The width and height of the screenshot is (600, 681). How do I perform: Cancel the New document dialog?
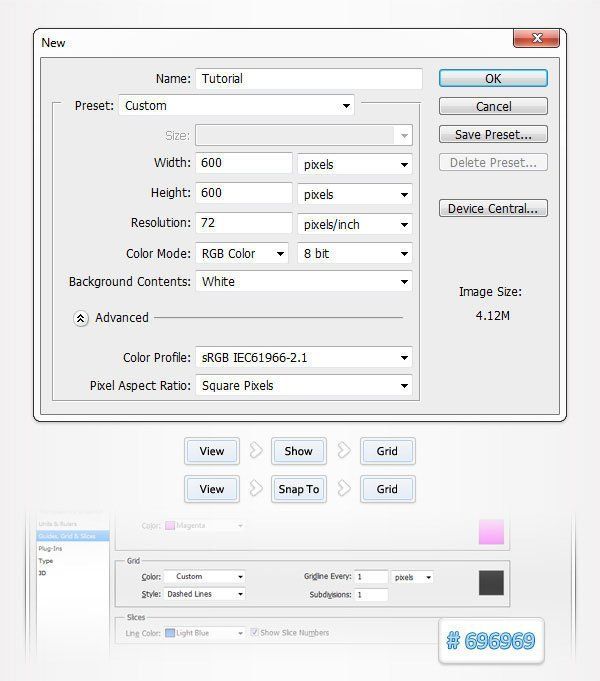493,106
